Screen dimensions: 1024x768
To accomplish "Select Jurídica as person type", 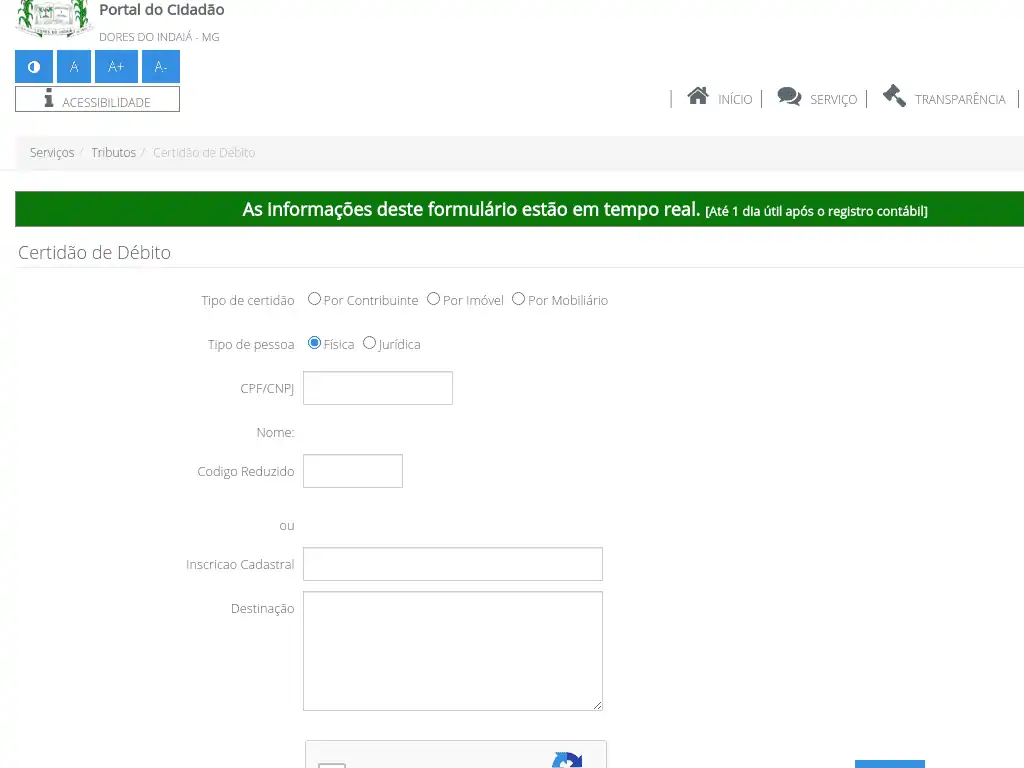I will pyautogui.click(x=369, y=343).
